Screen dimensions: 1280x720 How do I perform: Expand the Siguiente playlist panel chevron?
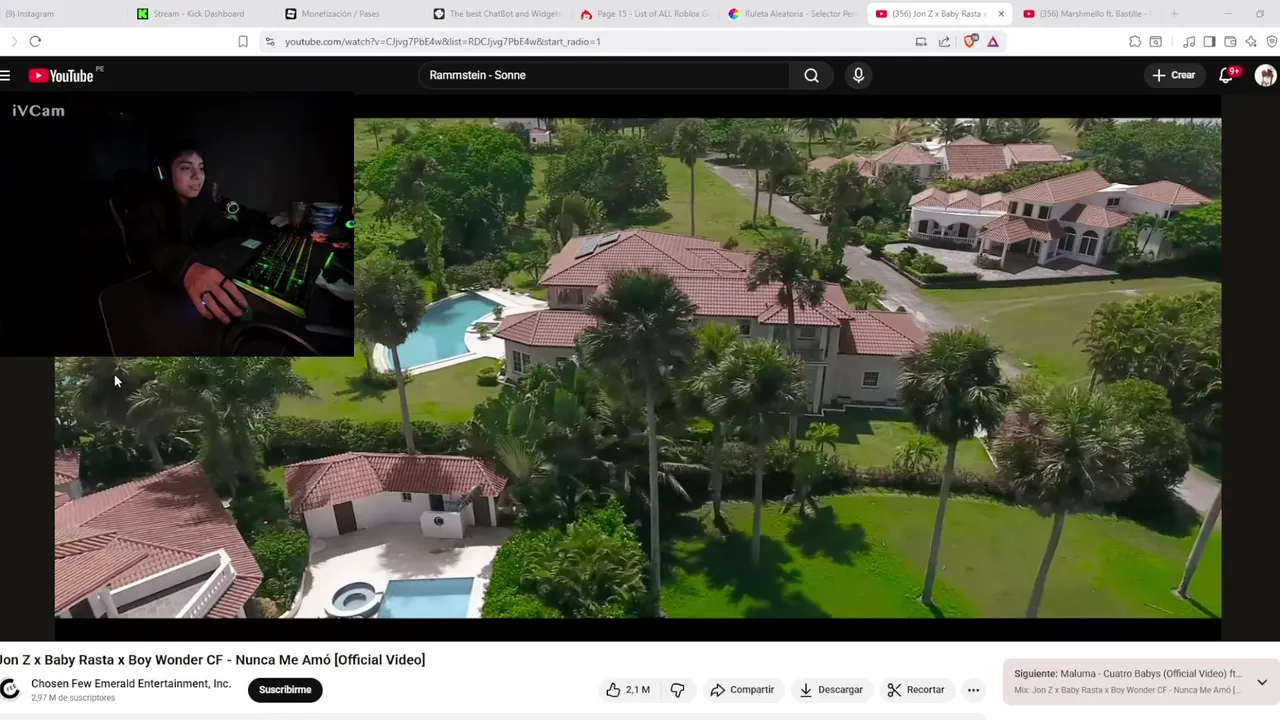point(1262,682)
